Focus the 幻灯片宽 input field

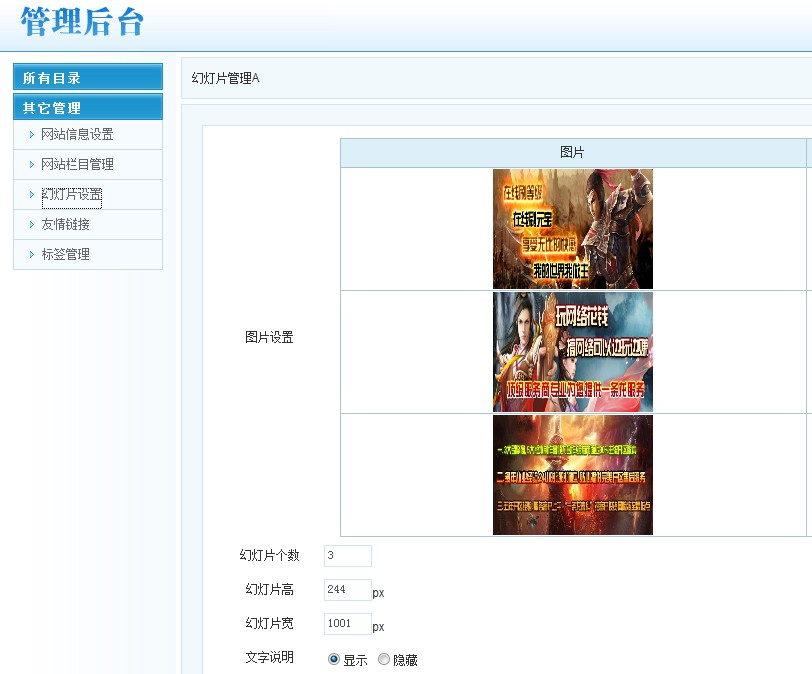[x=347, y=624]
